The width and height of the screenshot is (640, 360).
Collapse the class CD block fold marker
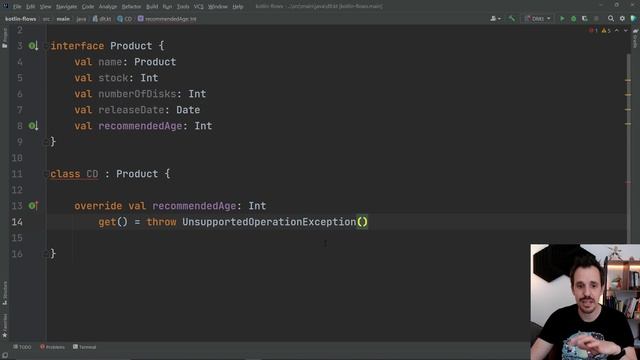tap(46, 174)
